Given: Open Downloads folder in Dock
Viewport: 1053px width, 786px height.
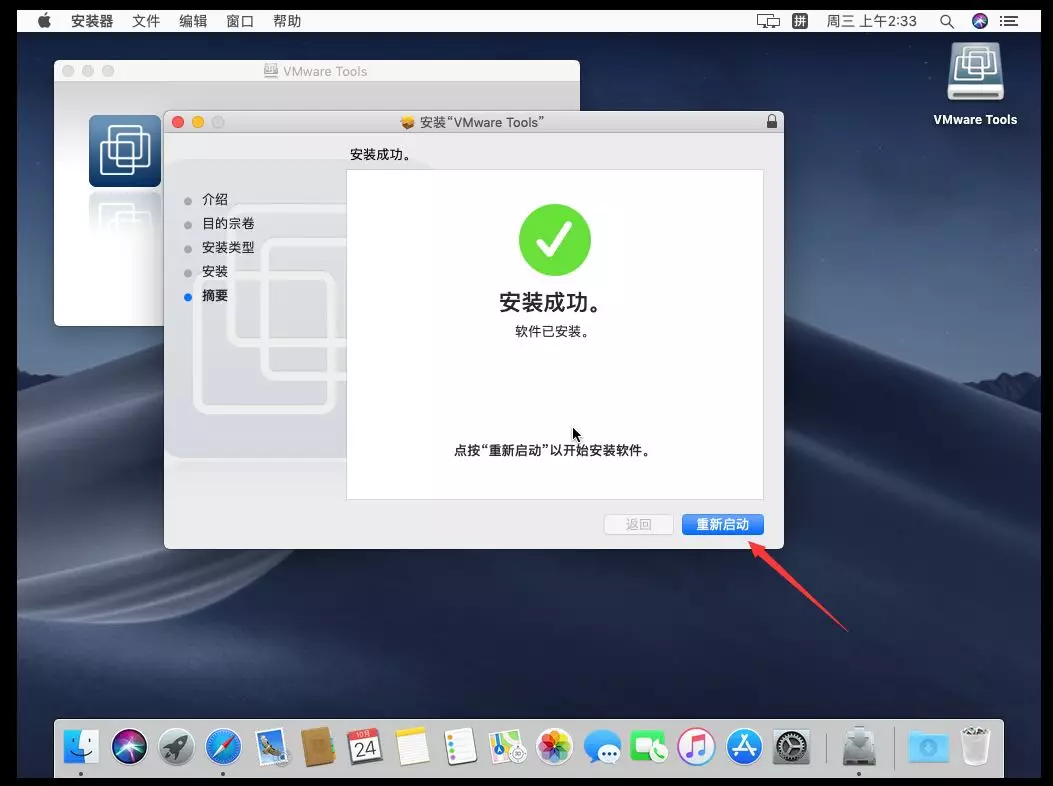Looking at the screenshot, I should 928,746.
